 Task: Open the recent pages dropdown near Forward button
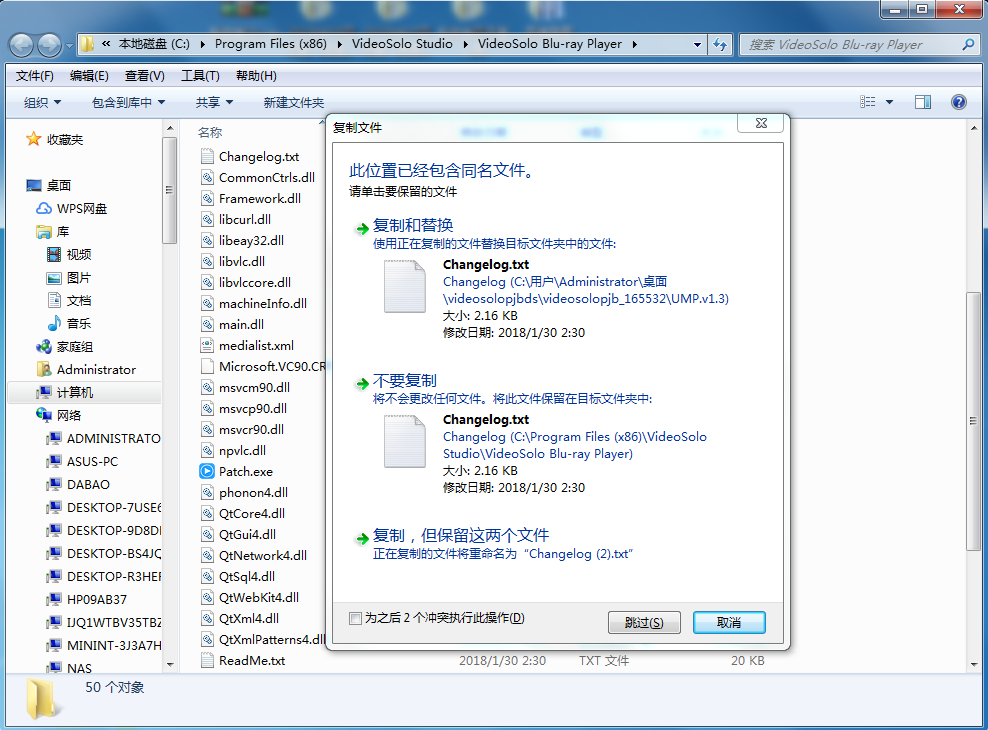pyautogui.click(x=69, y=45)
